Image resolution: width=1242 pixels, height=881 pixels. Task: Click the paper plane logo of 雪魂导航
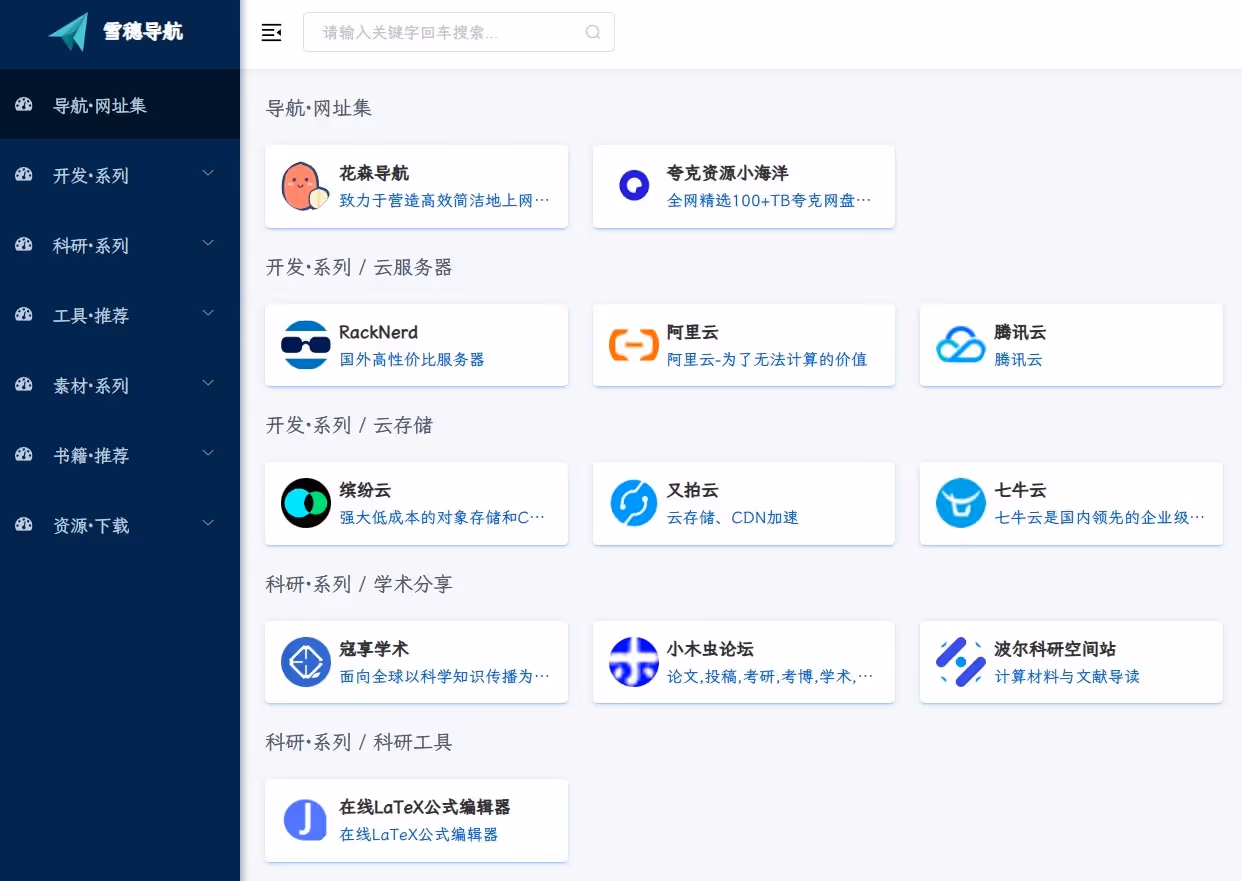[x=69, y=32]
